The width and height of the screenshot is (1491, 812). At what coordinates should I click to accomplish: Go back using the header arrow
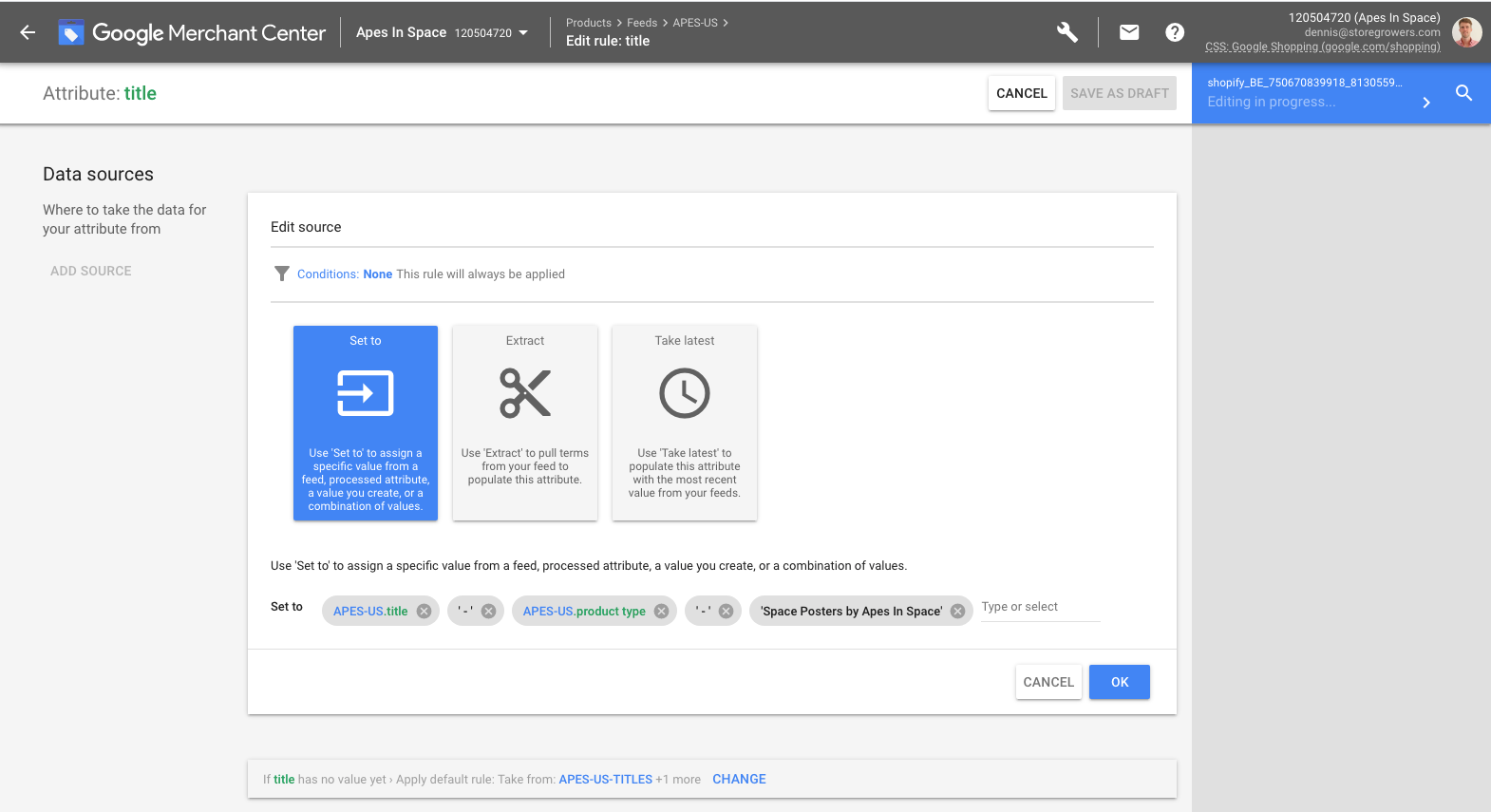tap(28, 32)
